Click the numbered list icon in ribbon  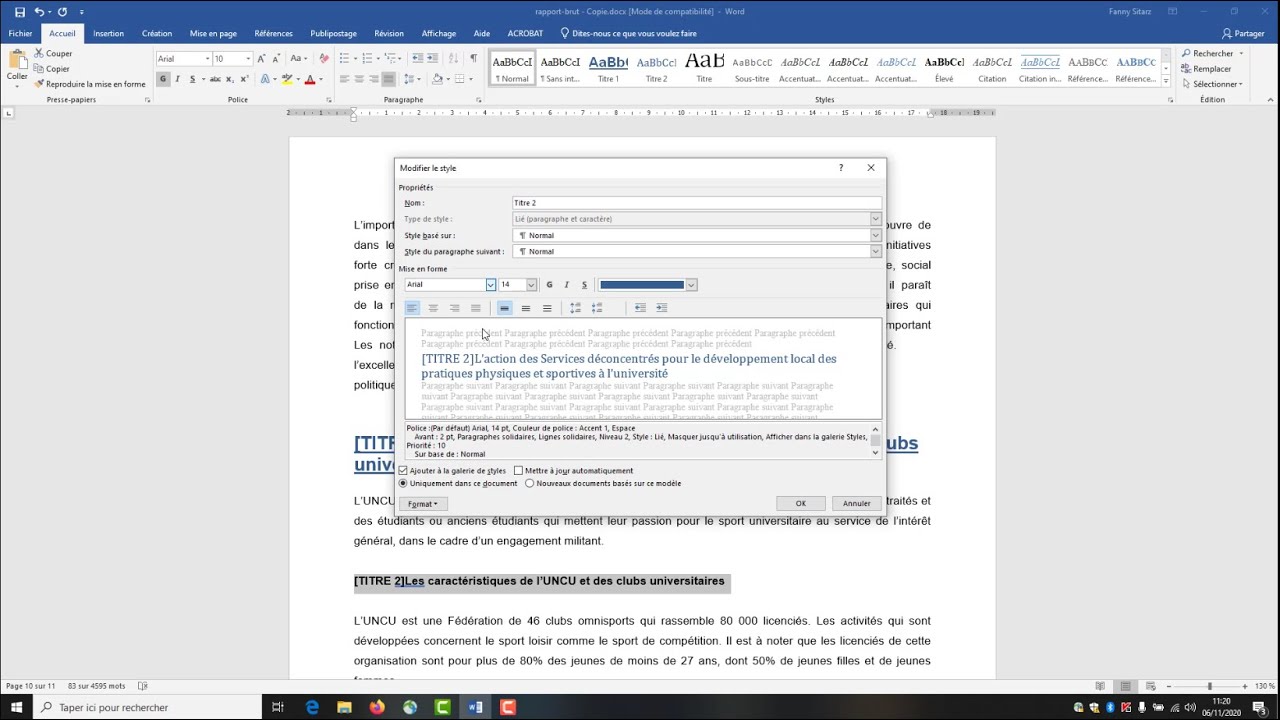coord(367,59)
